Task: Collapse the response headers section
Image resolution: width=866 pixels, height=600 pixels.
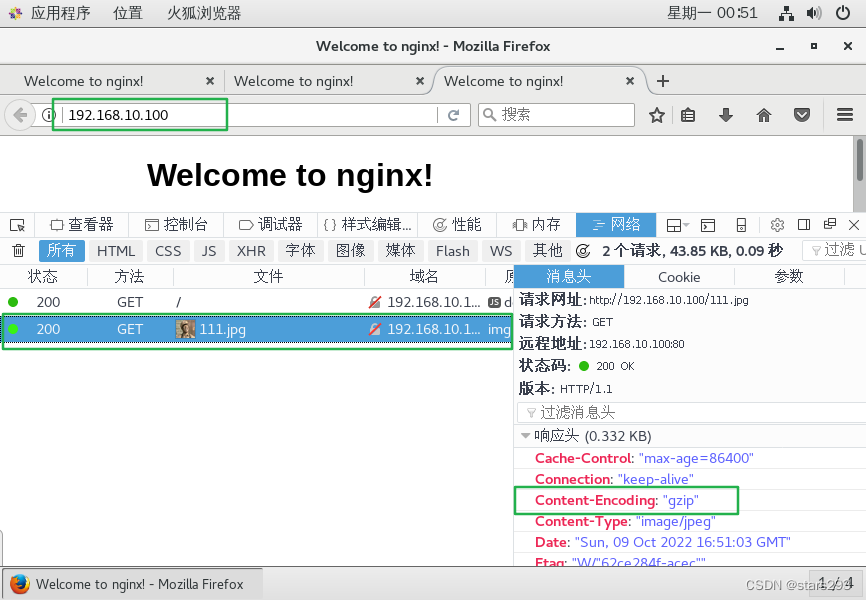Action: pyautogui.click(x=525, y=436)
